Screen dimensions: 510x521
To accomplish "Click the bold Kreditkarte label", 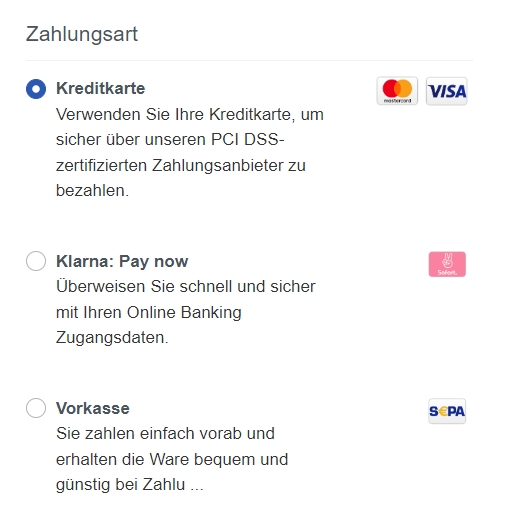I will click(x=100, y=89).
